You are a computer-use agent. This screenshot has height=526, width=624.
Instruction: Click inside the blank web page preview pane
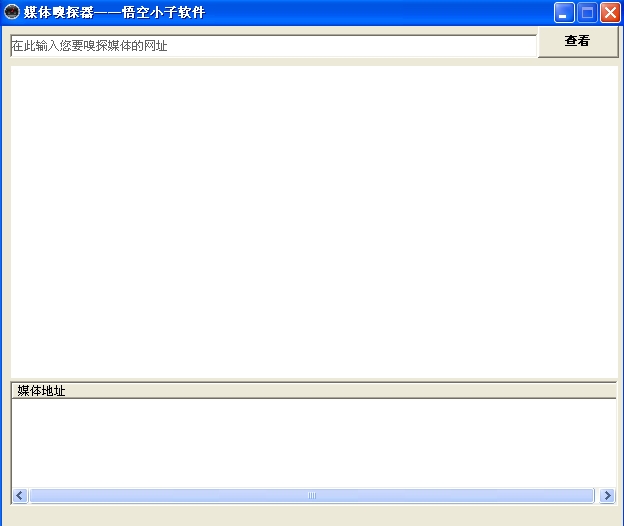314,220
